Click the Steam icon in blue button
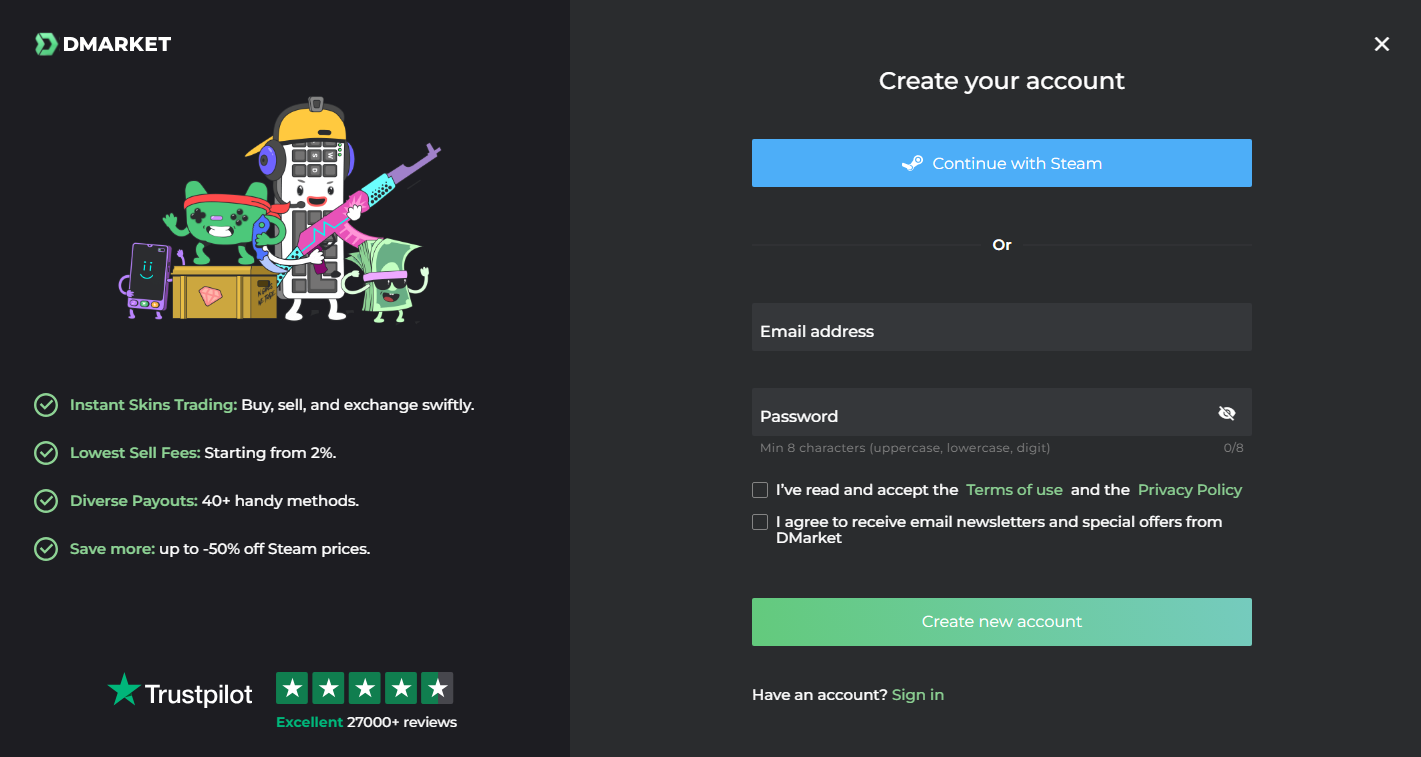 click(912, 163)
